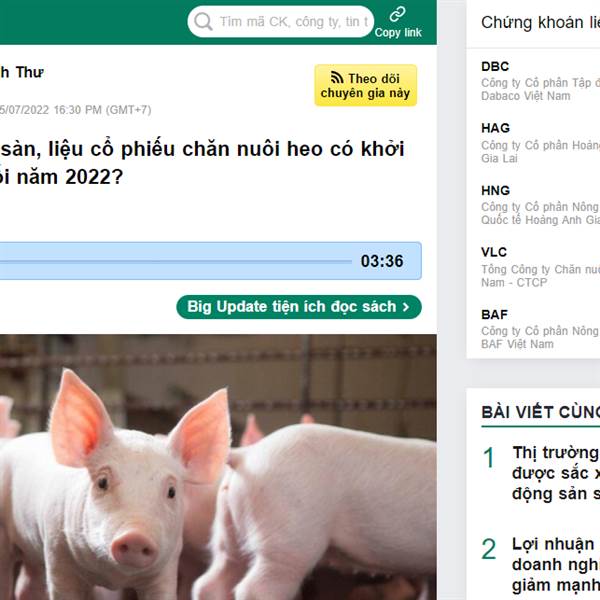600x600 pixels.
Task: Focus the stock code search field
Action: (x=280, y=21)
